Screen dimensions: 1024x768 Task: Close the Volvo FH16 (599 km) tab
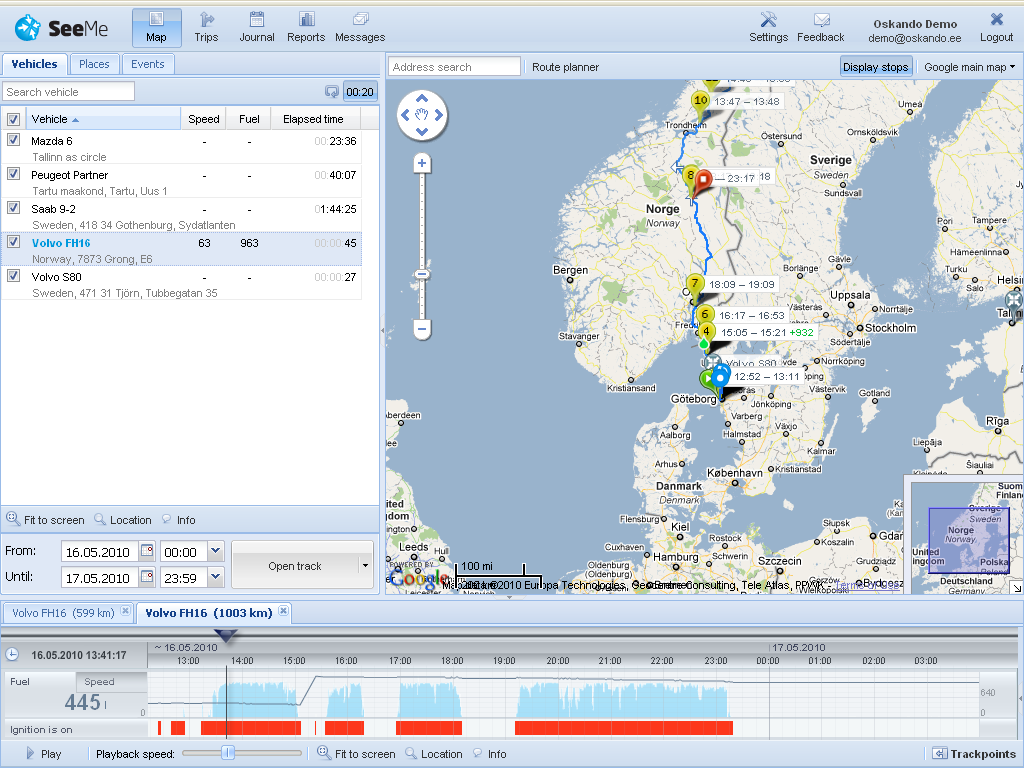(x=125, y=611)
